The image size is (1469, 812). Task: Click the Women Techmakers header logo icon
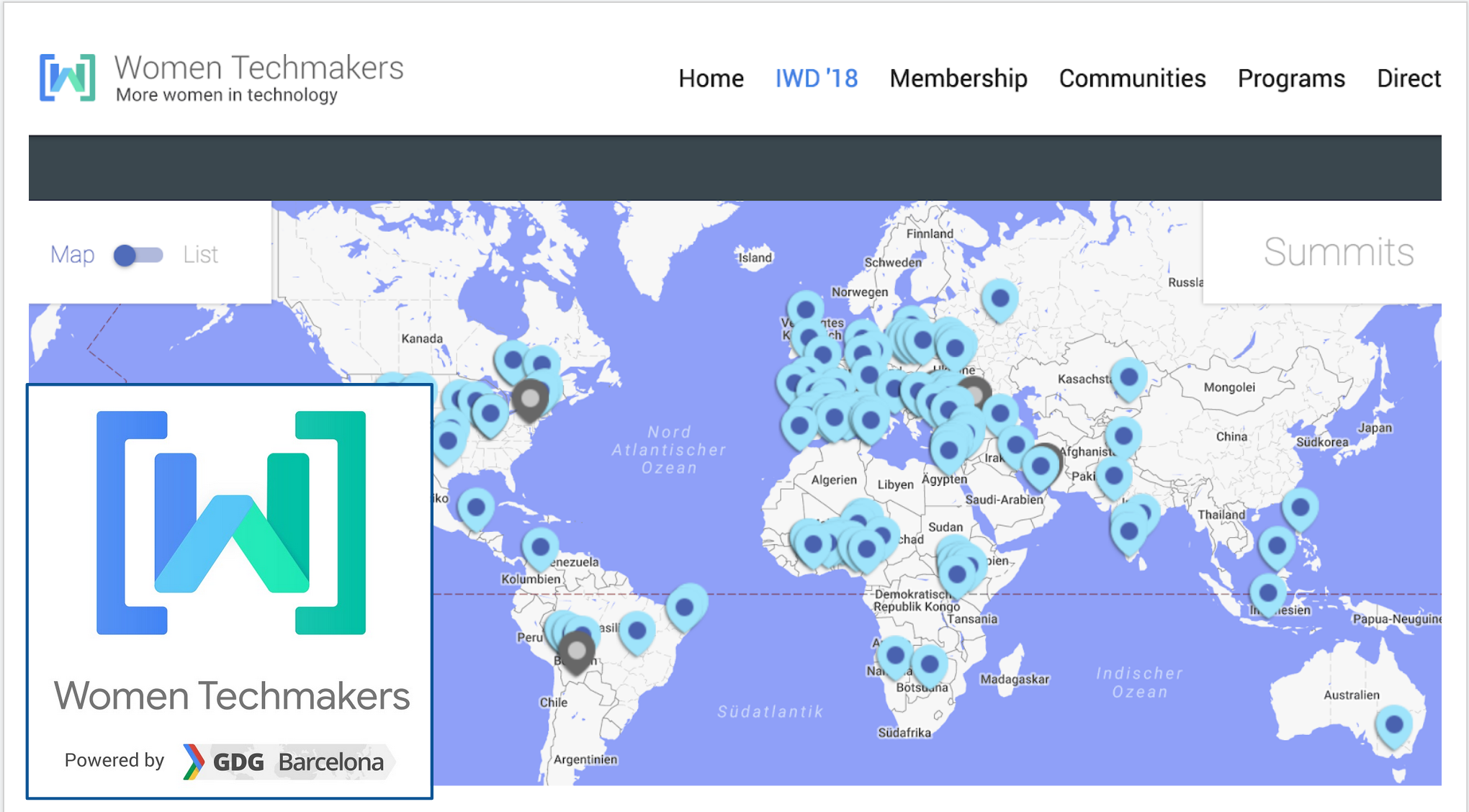[67, 78]
